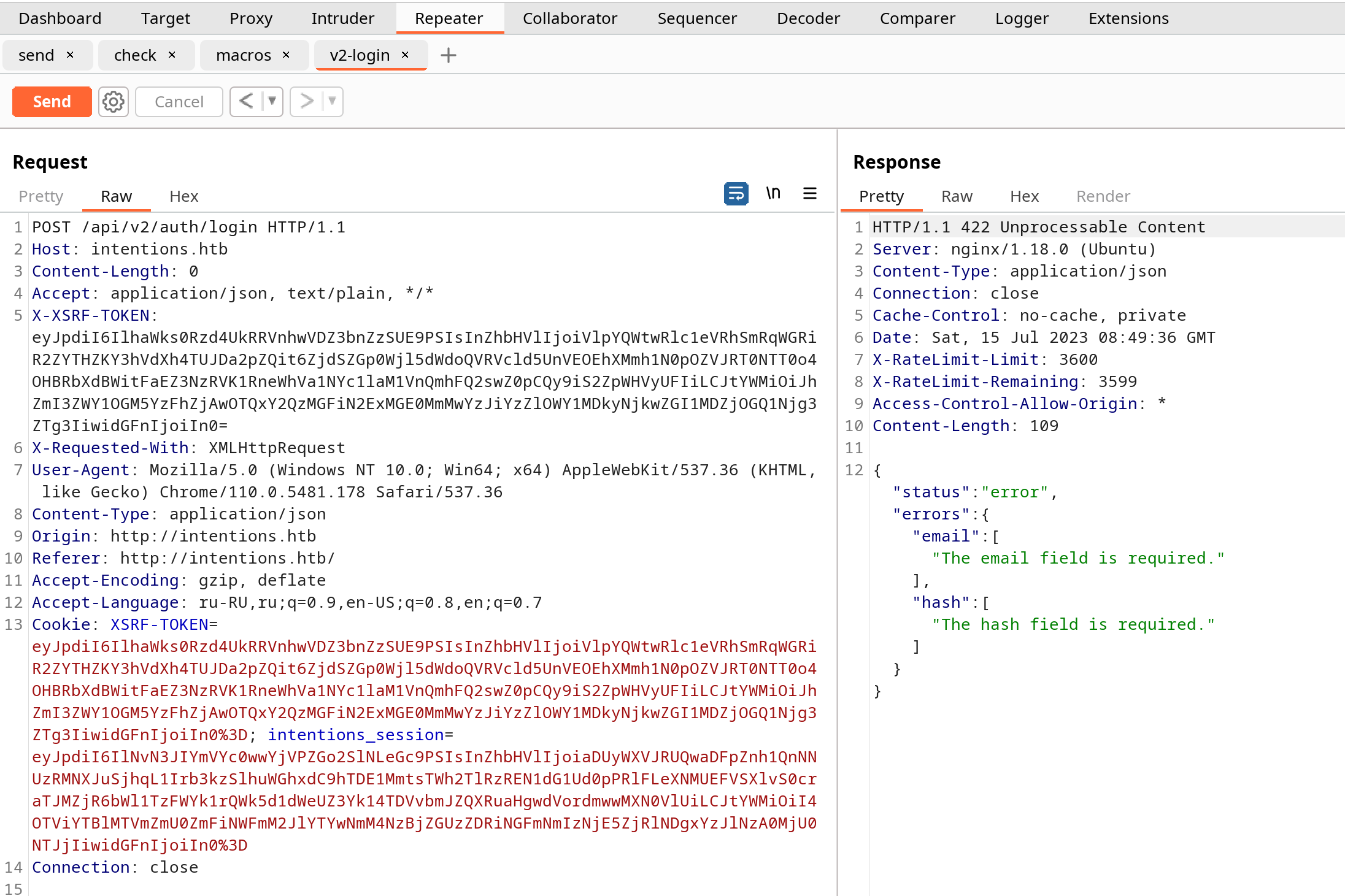Go back to previous request in history
This screenshot has width=1345, height=896.
246,101
